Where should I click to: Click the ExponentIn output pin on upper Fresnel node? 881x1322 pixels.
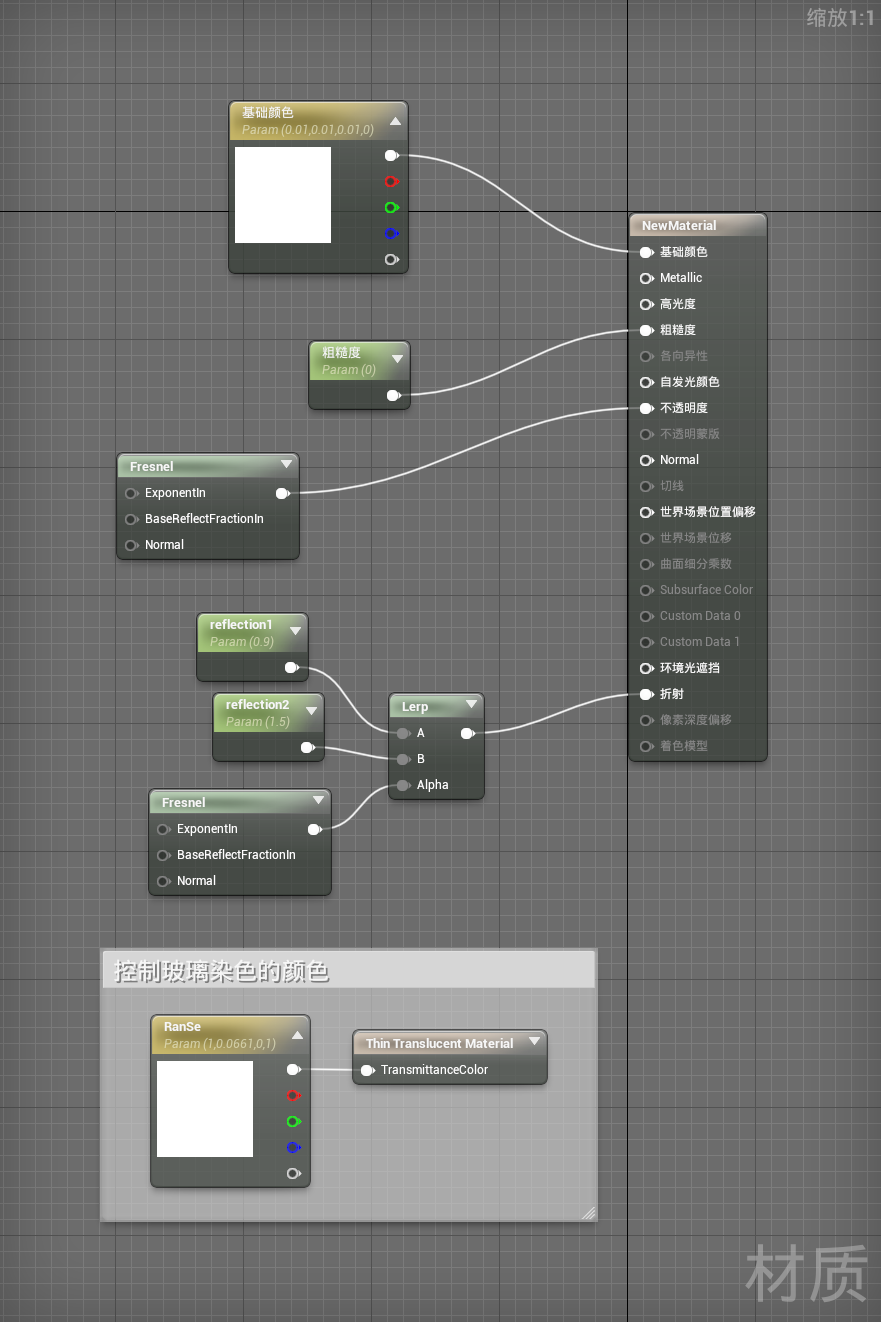pos(283,493)
